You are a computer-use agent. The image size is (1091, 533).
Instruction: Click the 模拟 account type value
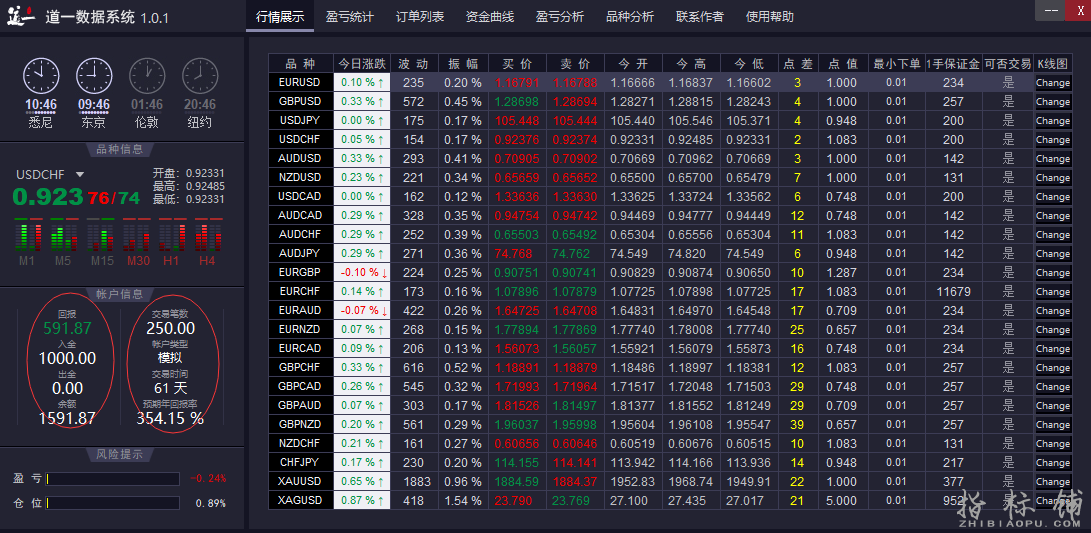click(170, 358)
